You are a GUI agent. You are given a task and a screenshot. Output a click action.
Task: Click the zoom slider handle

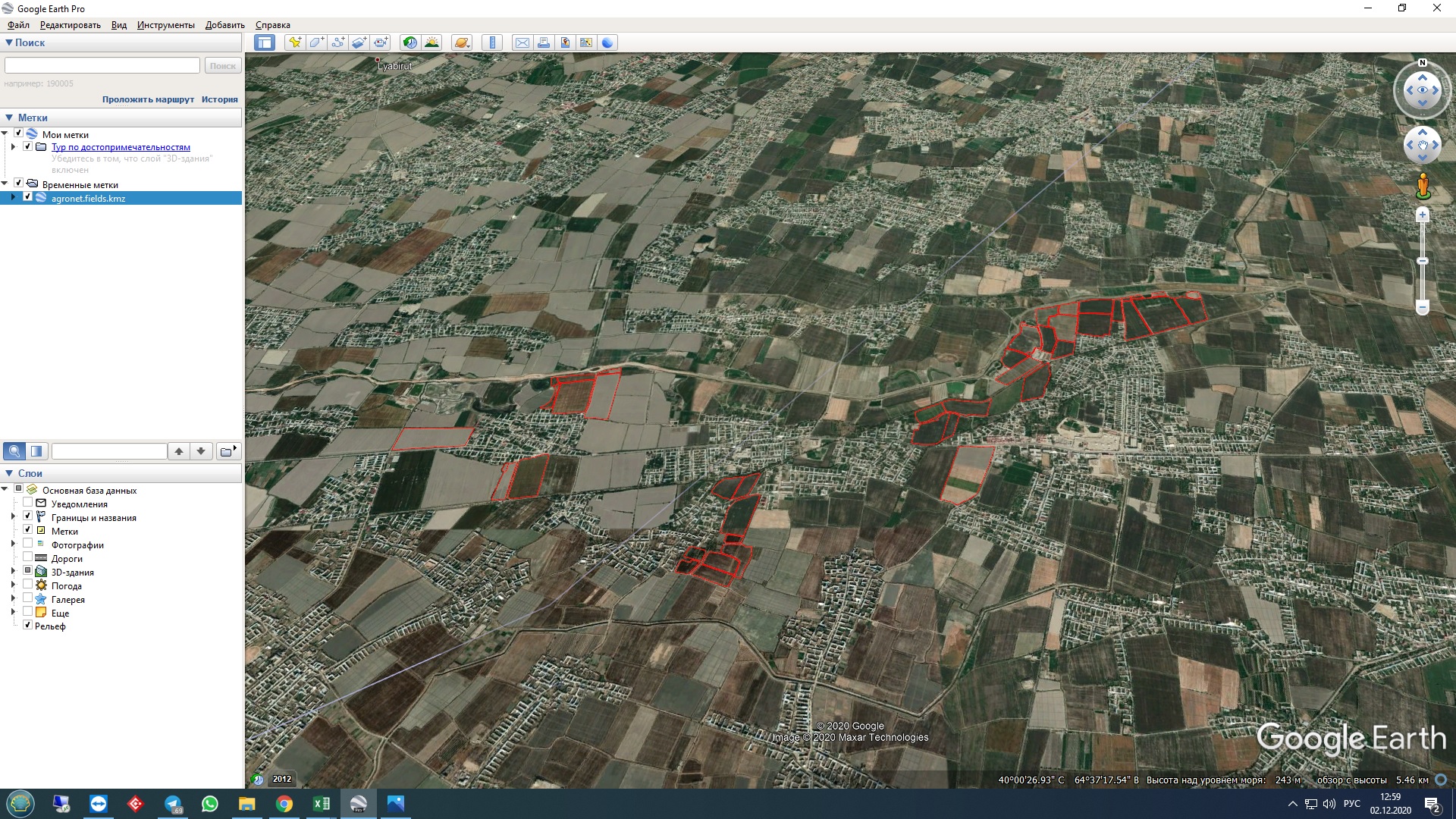coord(1423,261)
